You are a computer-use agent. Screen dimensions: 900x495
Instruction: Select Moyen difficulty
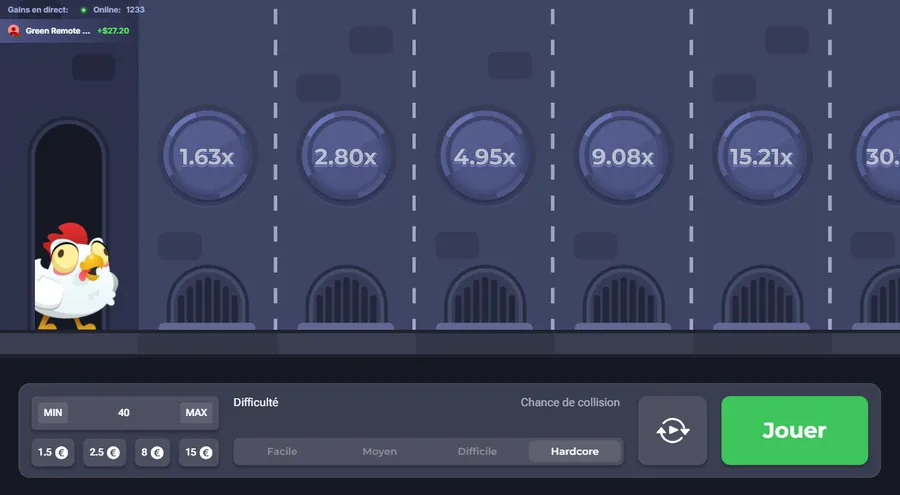click(x=379, y=451)
